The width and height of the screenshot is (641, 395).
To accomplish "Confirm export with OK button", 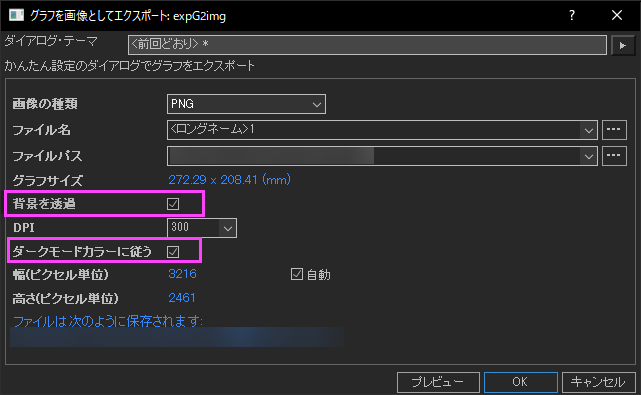I will pos(520,382).
